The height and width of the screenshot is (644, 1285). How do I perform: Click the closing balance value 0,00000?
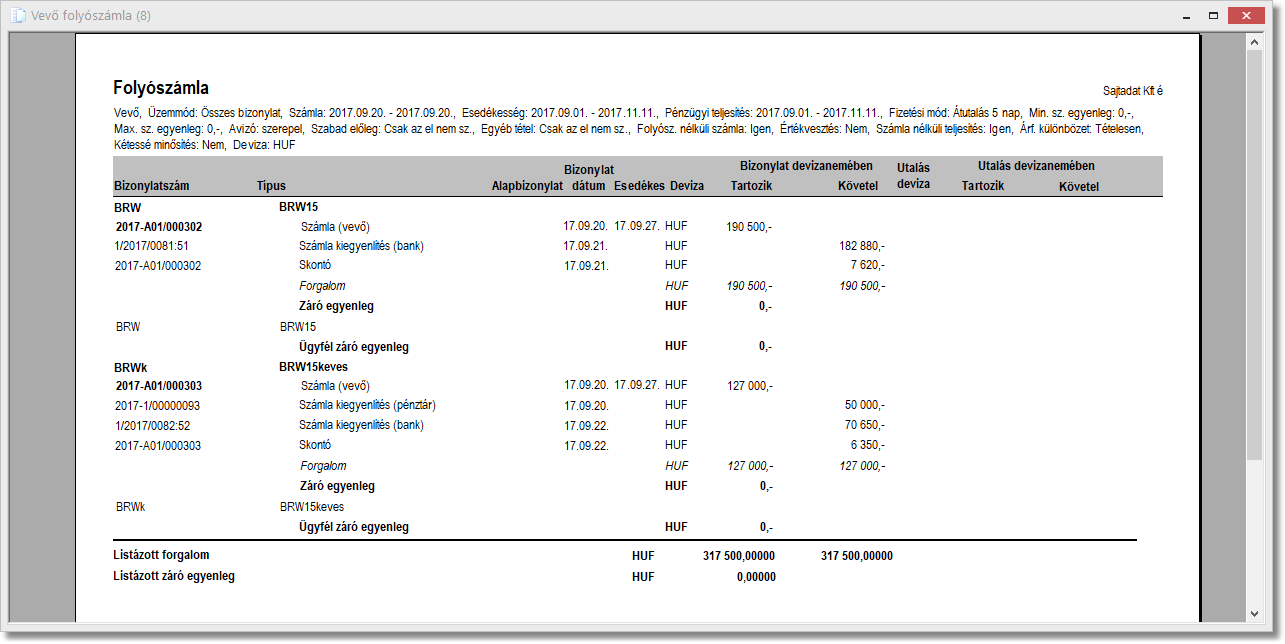tap(756, 577)
